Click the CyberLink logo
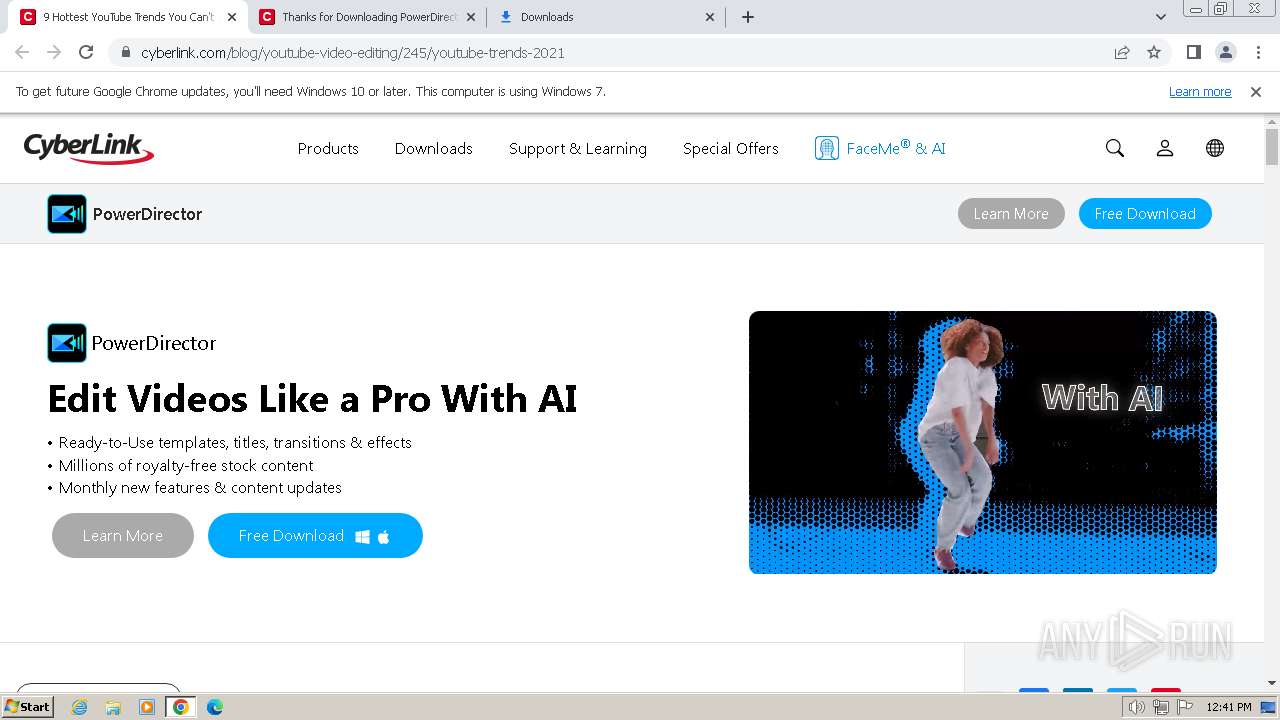Screen dimensions: 1280x720 click(x=89, y=148)
